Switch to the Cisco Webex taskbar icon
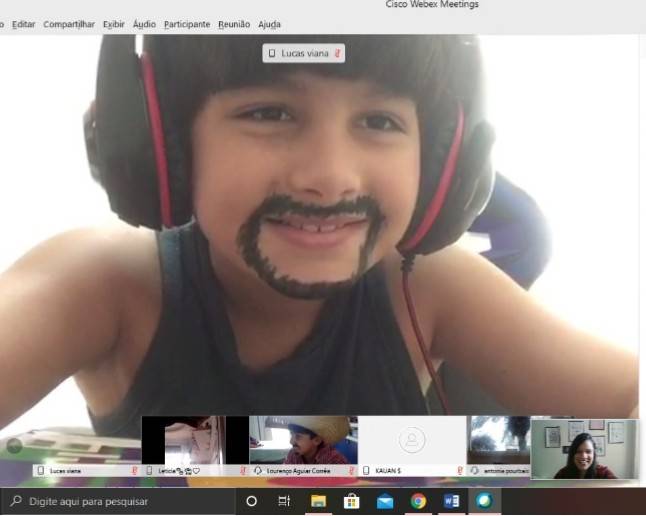The height and width of the screenshot is (516, 646). [484, 501]
